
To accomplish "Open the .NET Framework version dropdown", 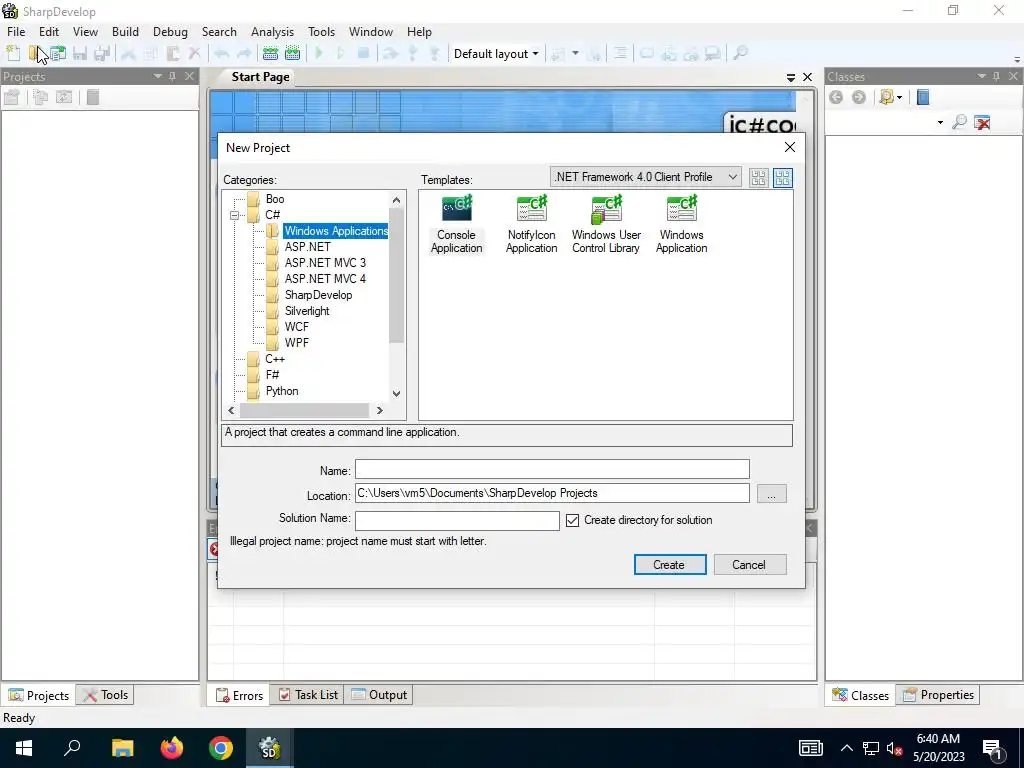I will [x=646, y=177].
